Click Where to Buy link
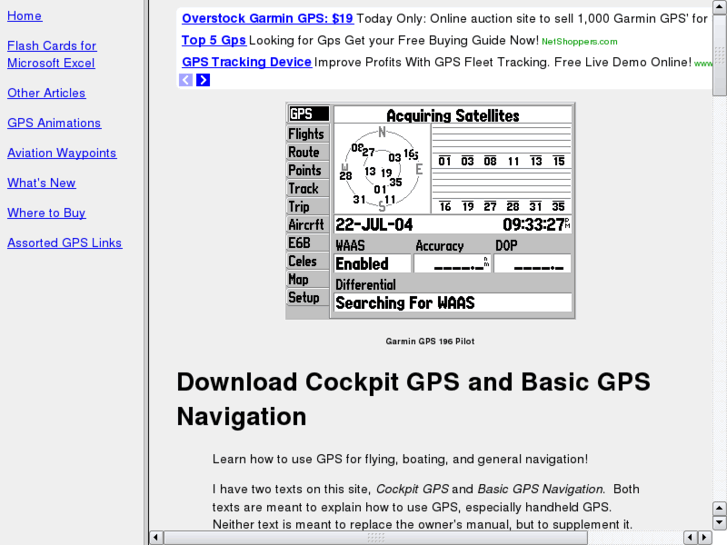This screenshot has height=545, width=727. 46,213
